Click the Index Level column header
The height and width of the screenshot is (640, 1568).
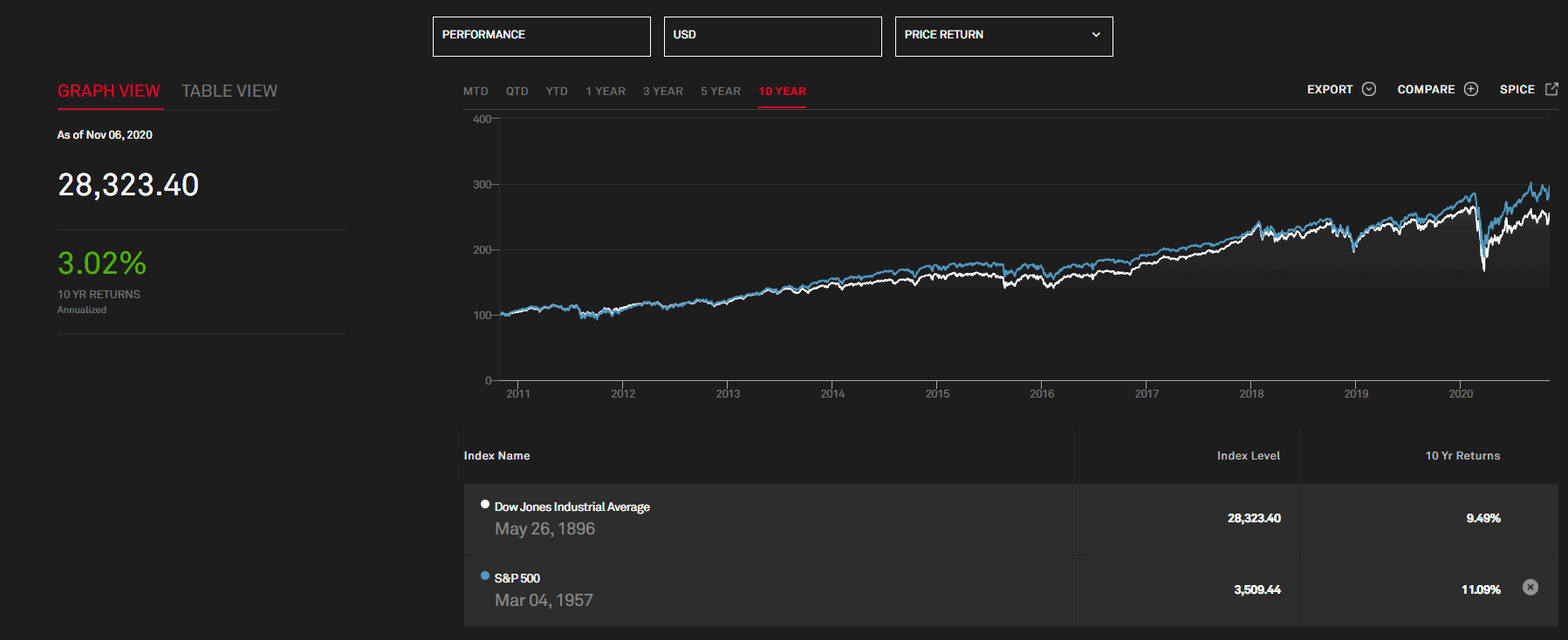coord(1249,455)
